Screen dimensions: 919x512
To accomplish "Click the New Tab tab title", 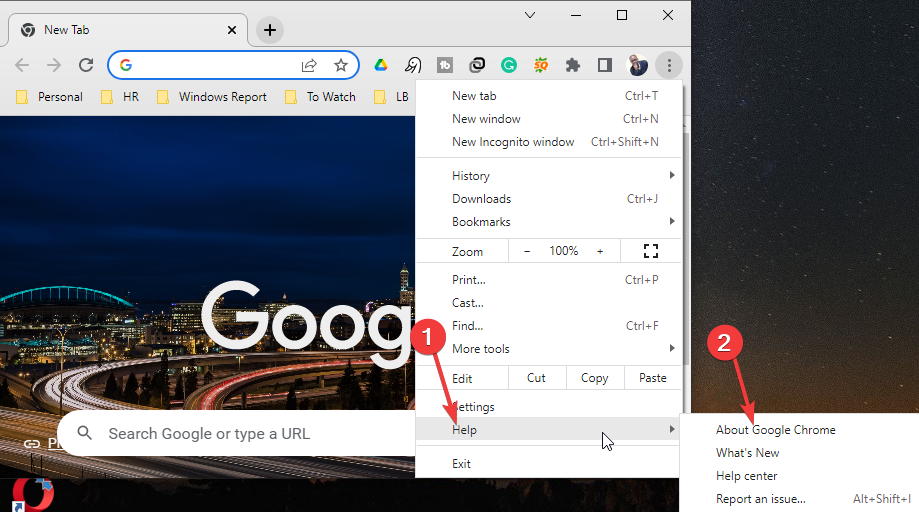I will click(x=66, y=30).
